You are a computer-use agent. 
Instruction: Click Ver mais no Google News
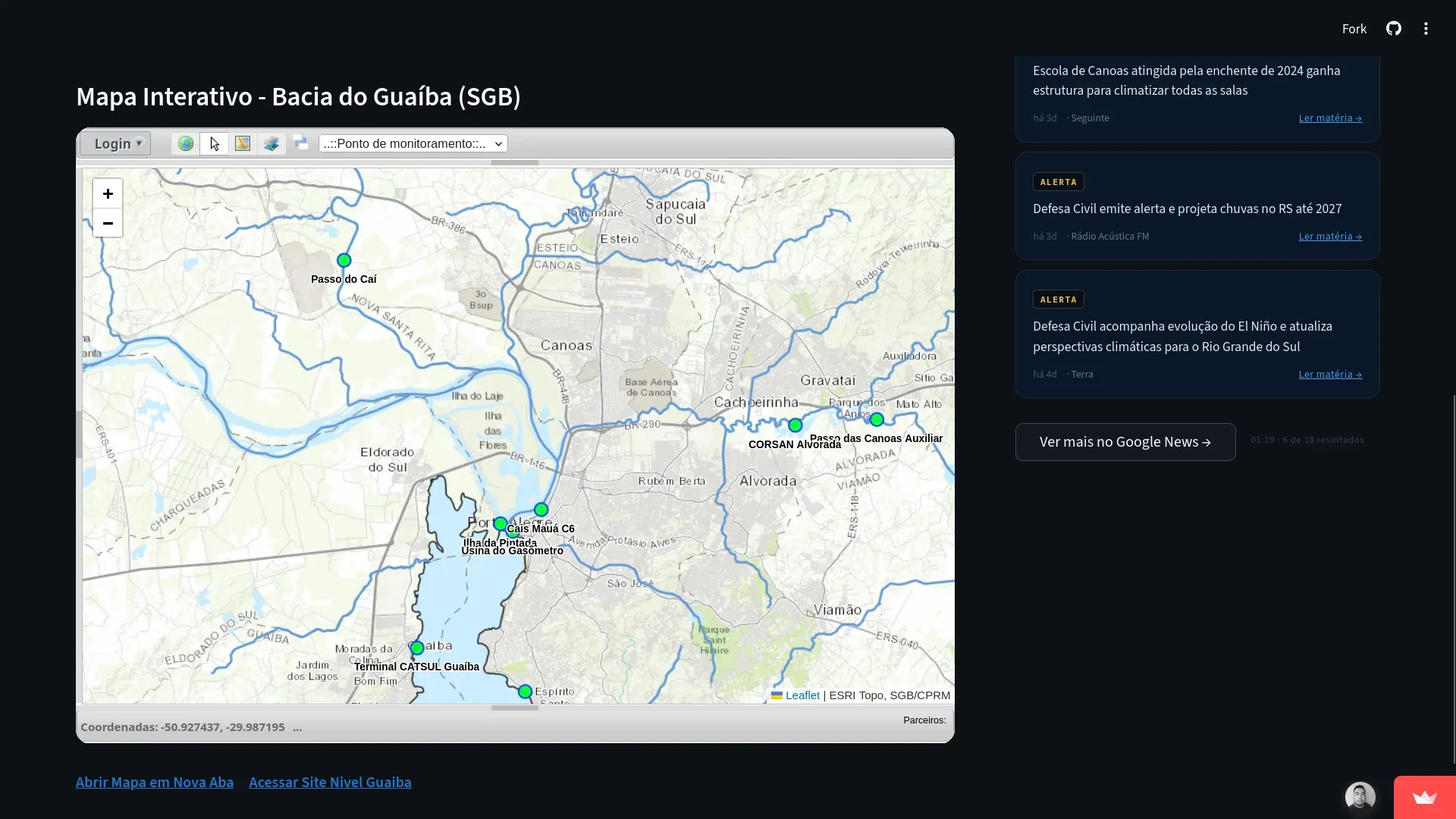(1125, 442)
